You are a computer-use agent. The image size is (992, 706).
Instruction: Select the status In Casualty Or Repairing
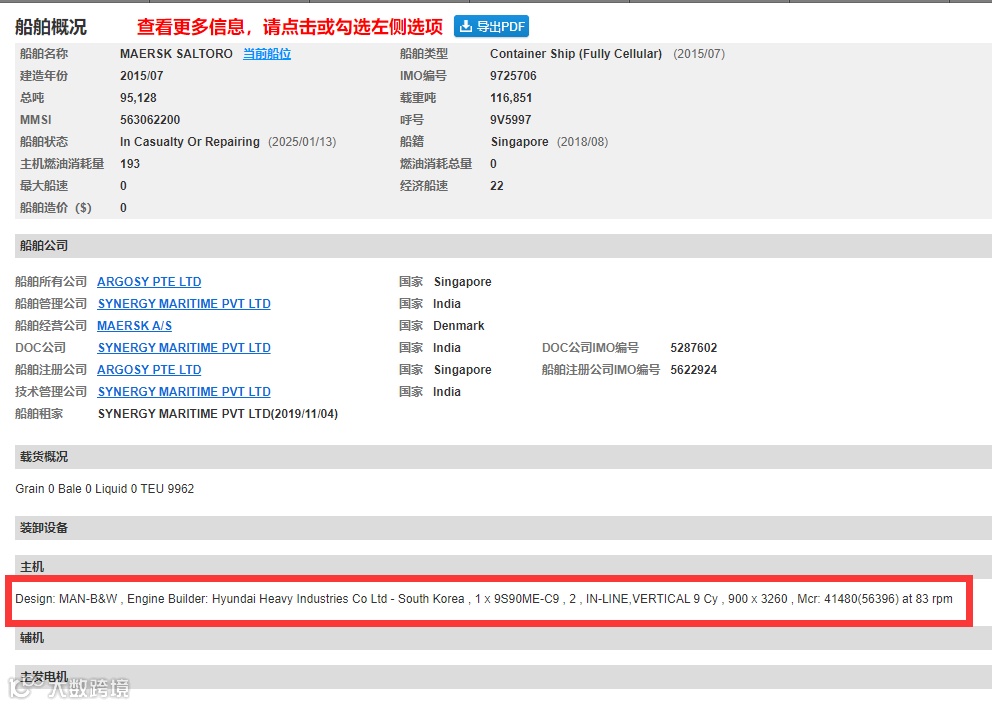(x=190, y=142)
